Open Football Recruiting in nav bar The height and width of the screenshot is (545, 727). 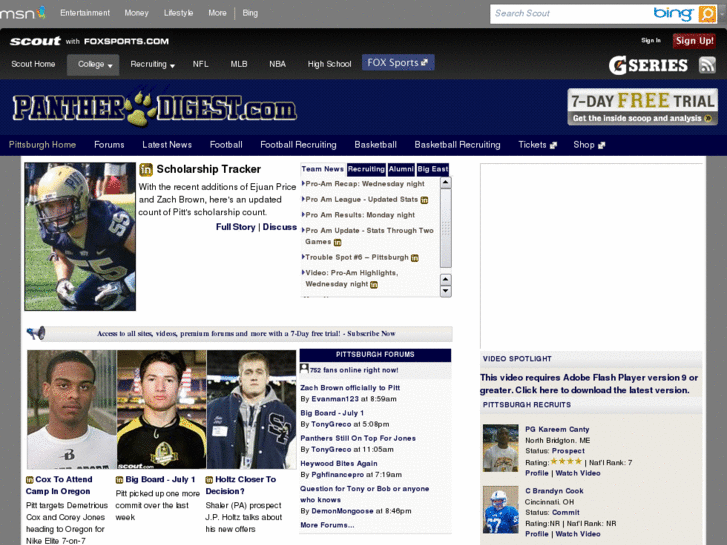298,145
